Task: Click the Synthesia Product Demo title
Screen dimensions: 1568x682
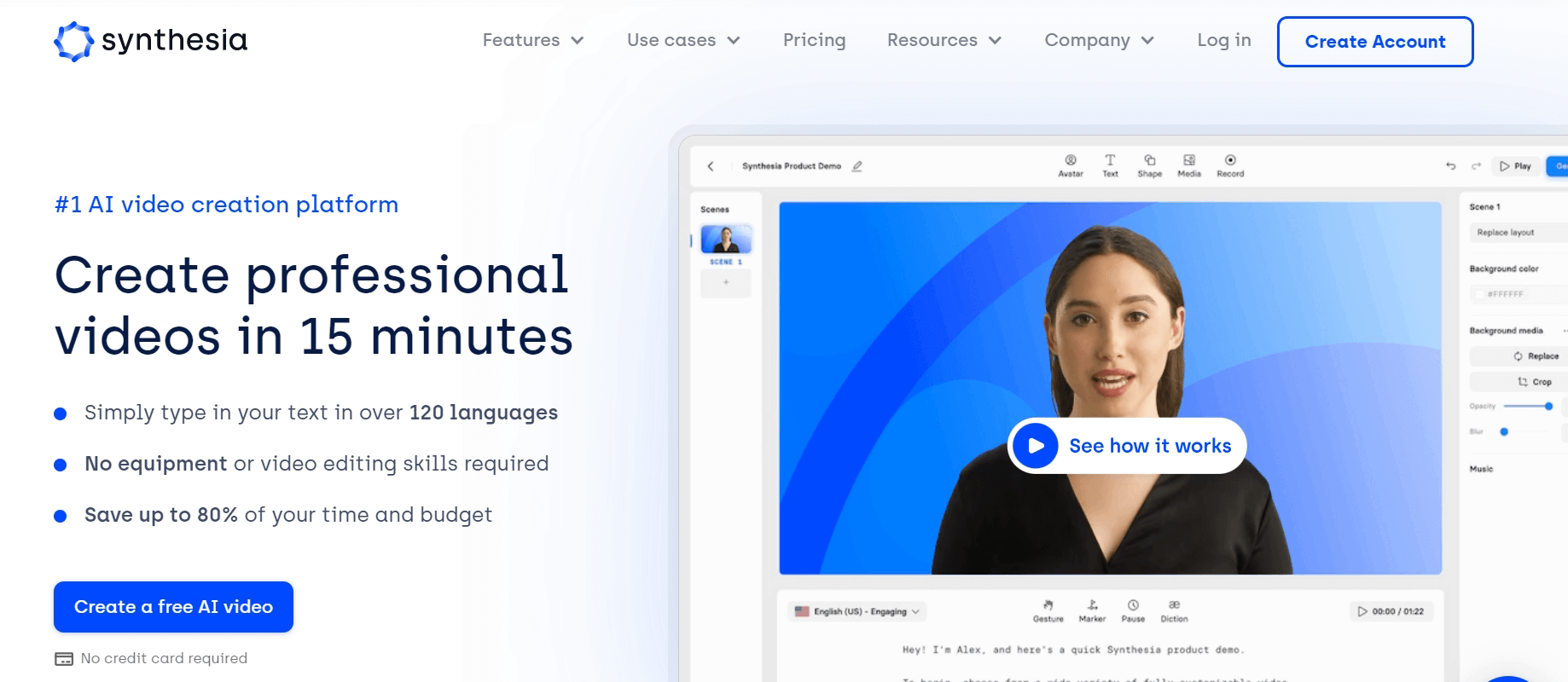Action: click(x=792, y=166)
